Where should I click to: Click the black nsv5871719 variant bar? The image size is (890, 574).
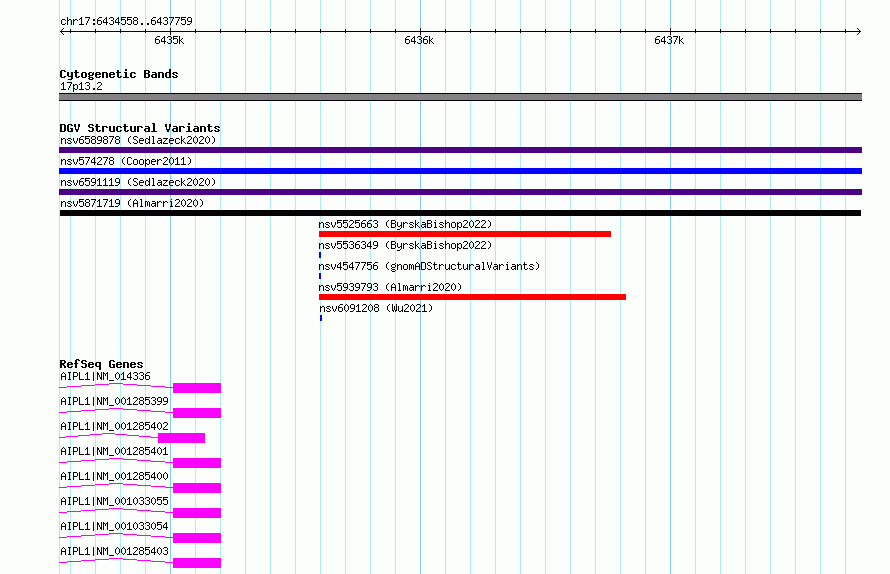click(x=460, y=213)
